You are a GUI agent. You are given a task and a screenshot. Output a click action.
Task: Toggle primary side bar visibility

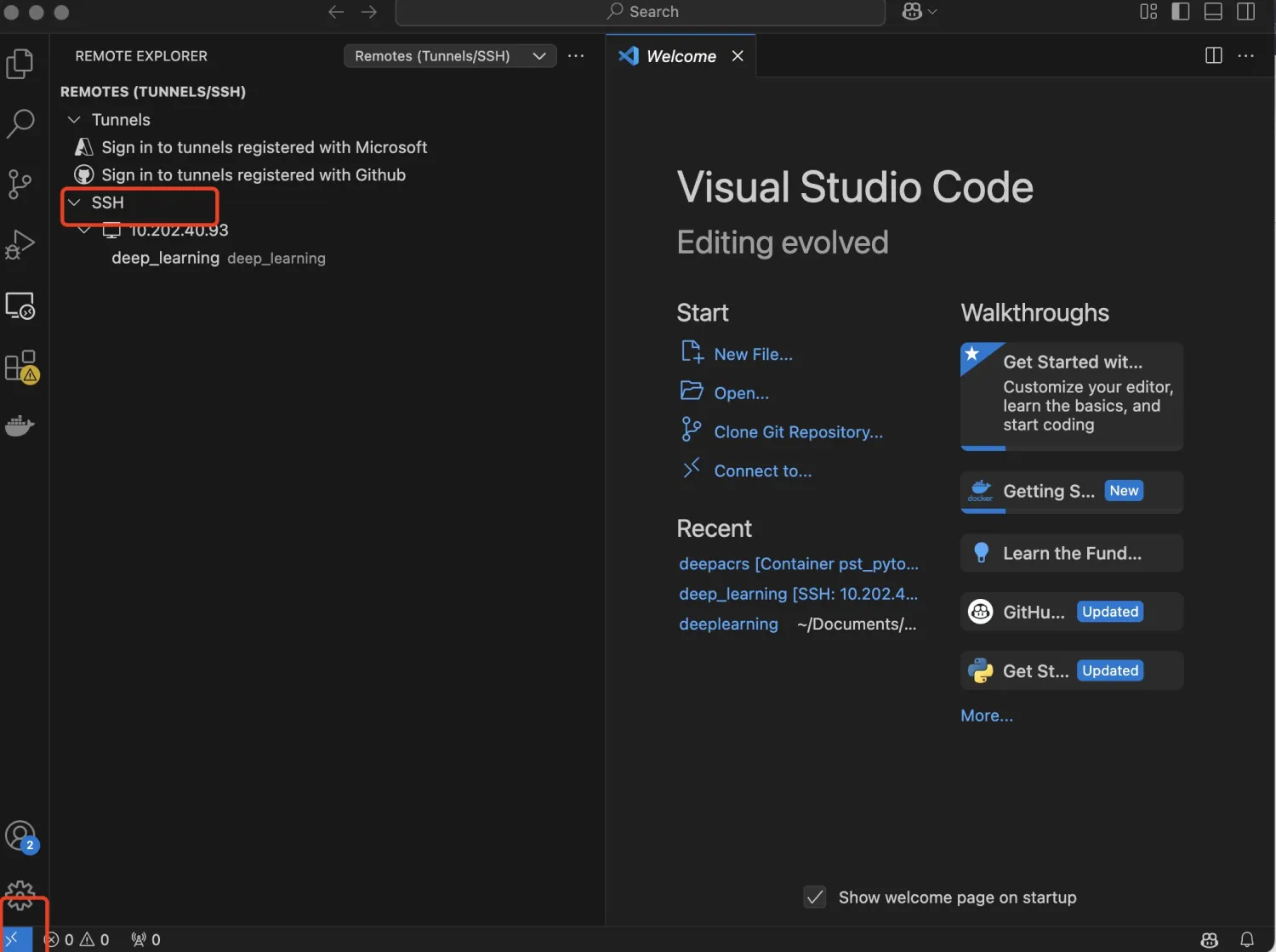pyautogui.click(x=1181, y=12)
